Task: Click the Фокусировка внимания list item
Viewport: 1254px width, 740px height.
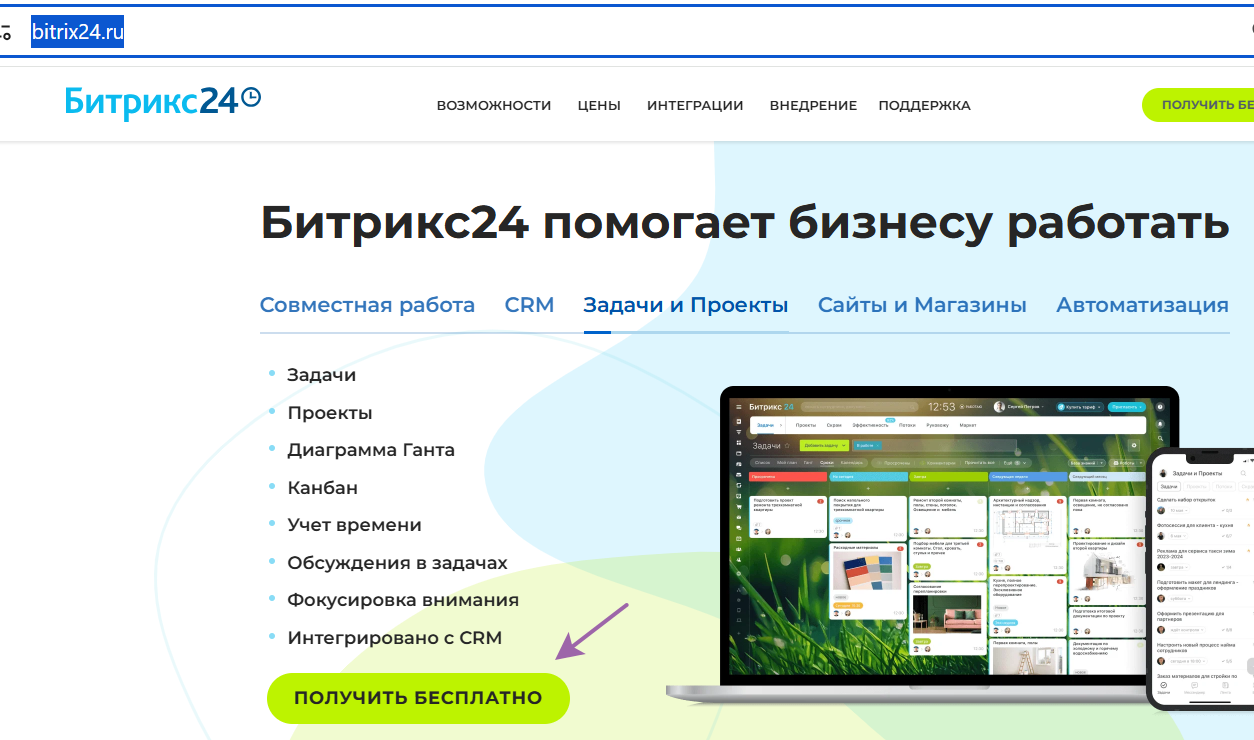Action: tap(403, 600)
